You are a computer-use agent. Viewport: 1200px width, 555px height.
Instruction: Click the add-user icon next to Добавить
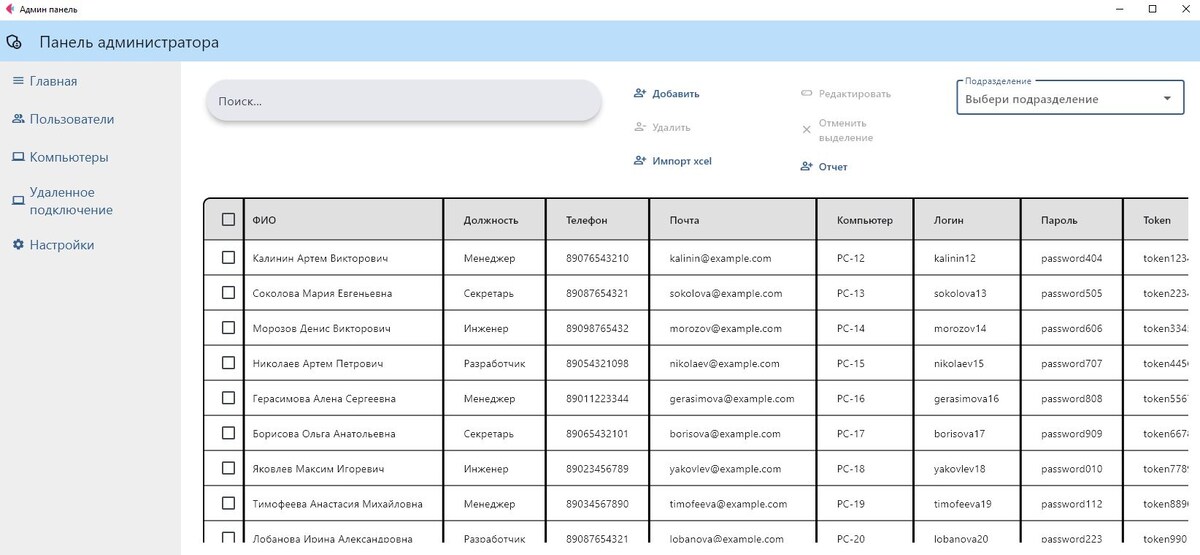640,93
